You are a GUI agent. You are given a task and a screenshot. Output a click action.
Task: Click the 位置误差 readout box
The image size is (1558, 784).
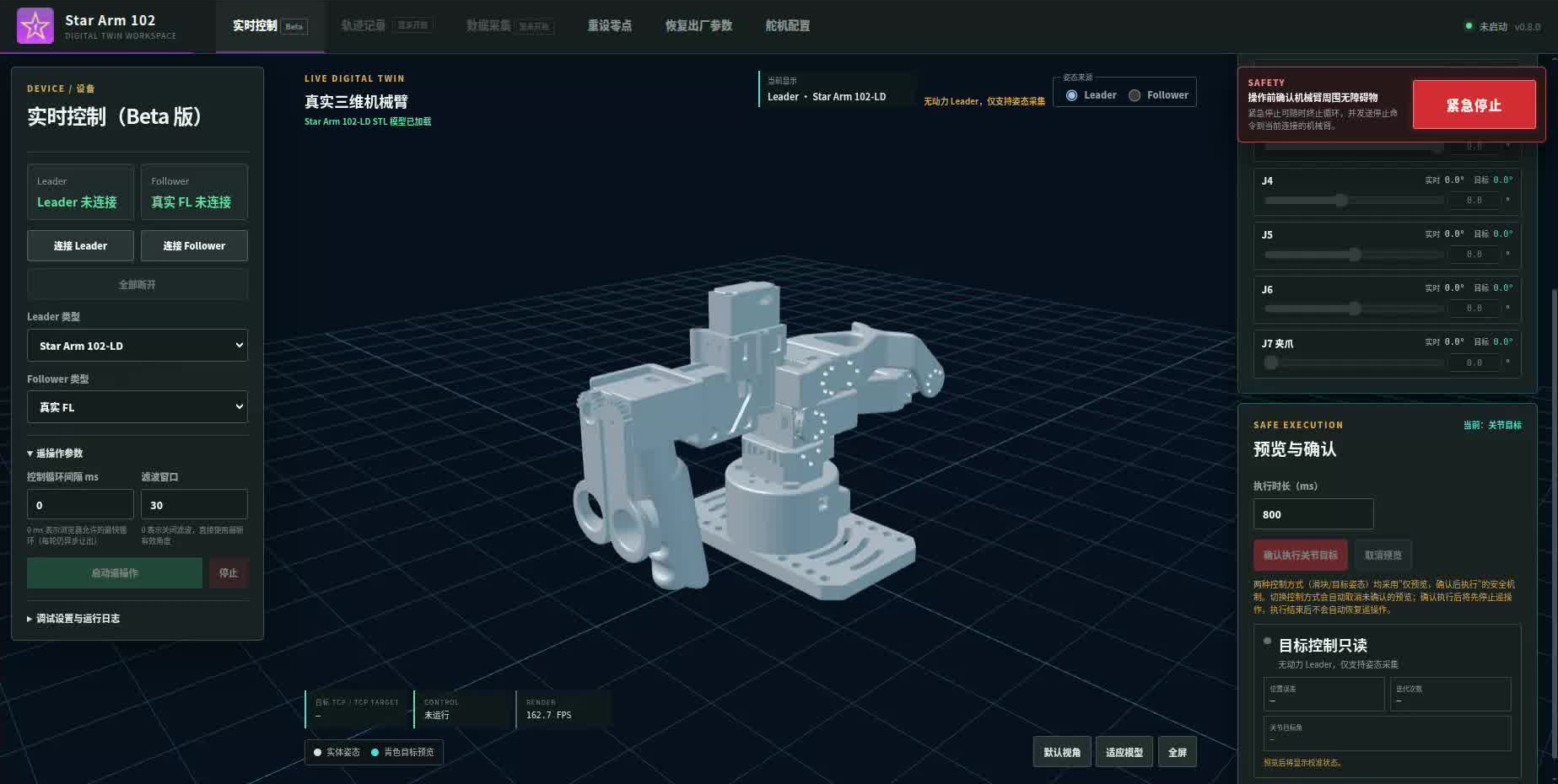[x=1323, y=695]
